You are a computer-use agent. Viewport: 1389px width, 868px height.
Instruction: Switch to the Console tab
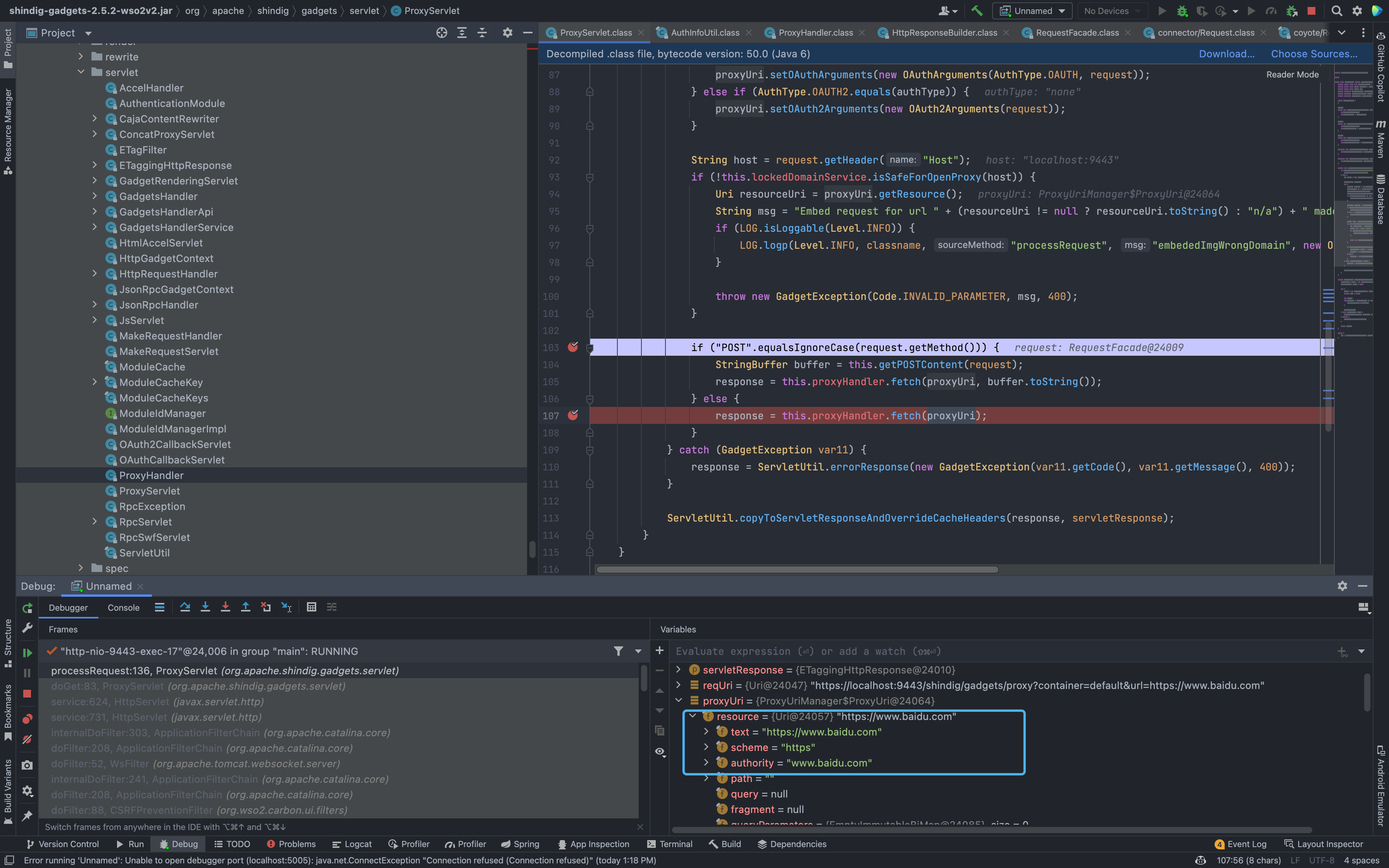point(123,607)
